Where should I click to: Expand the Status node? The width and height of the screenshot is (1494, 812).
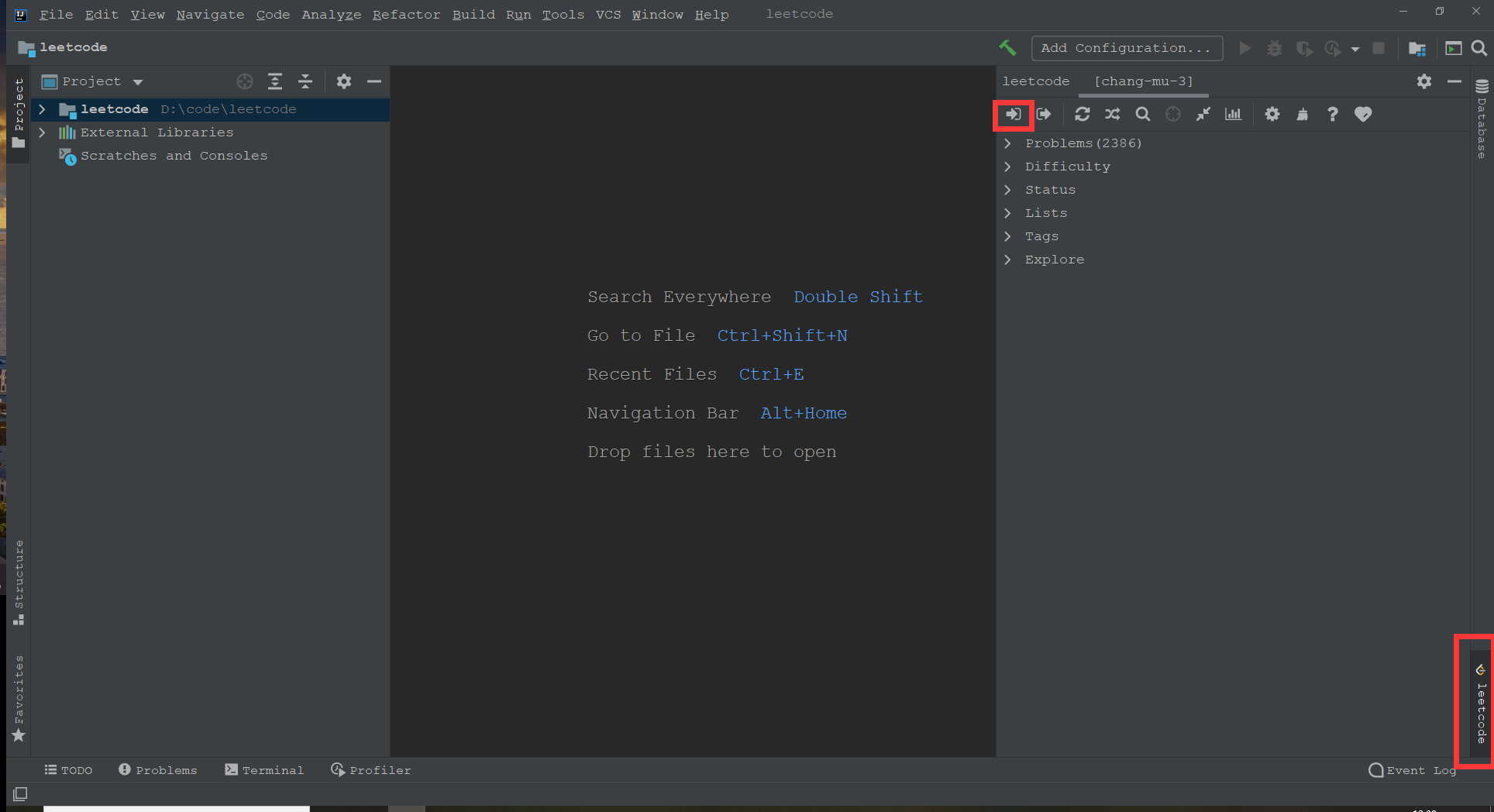pyautogui.click(x=1008, y=190)
